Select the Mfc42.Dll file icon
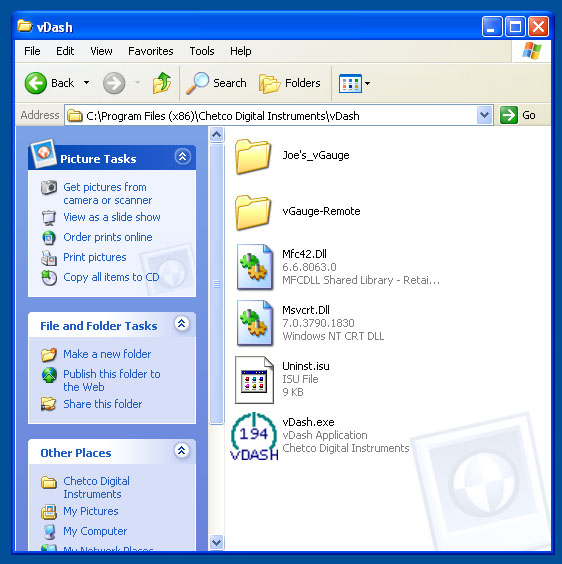The image size is (562, 564). pyautogui.click(x=254, y=267)
